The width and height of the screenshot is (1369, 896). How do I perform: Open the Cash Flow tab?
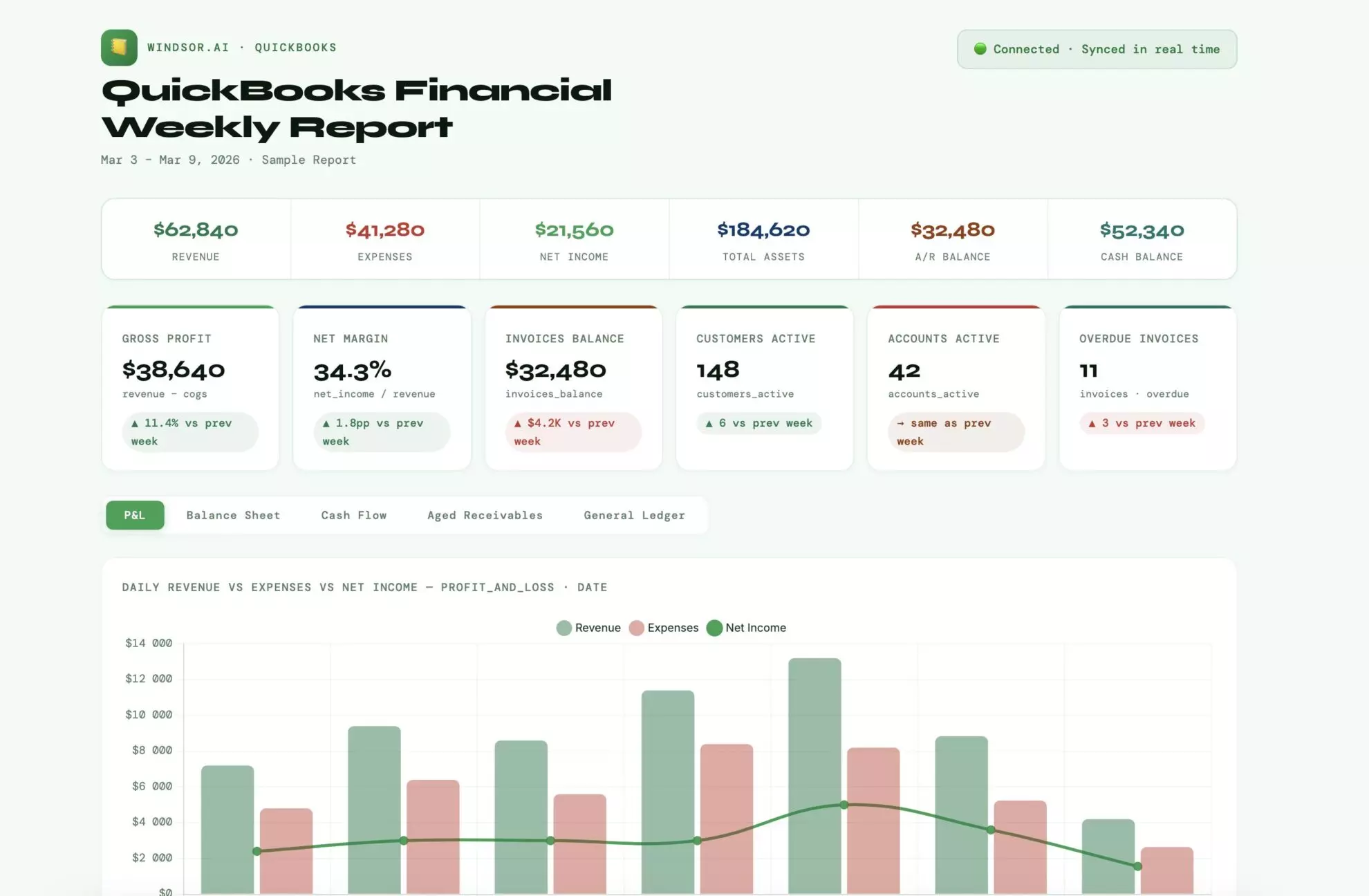353,515
